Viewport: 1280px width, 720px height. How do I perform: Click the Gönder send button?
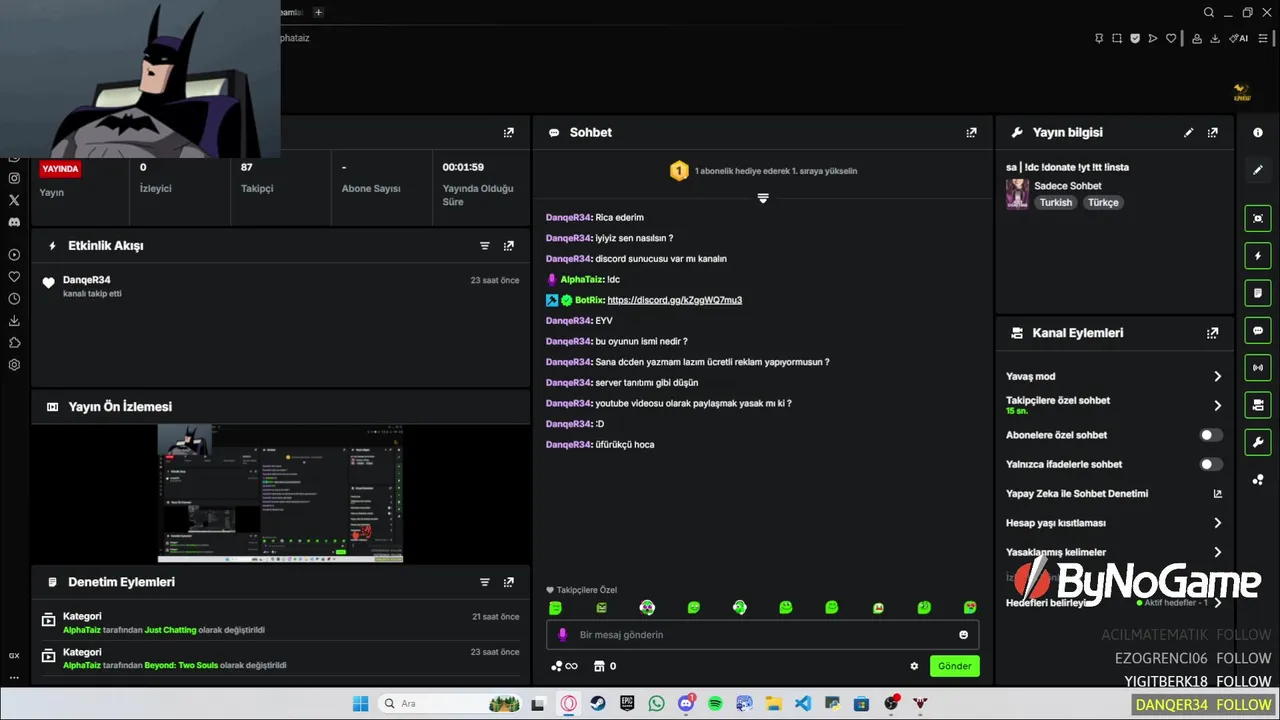(954, 666)
